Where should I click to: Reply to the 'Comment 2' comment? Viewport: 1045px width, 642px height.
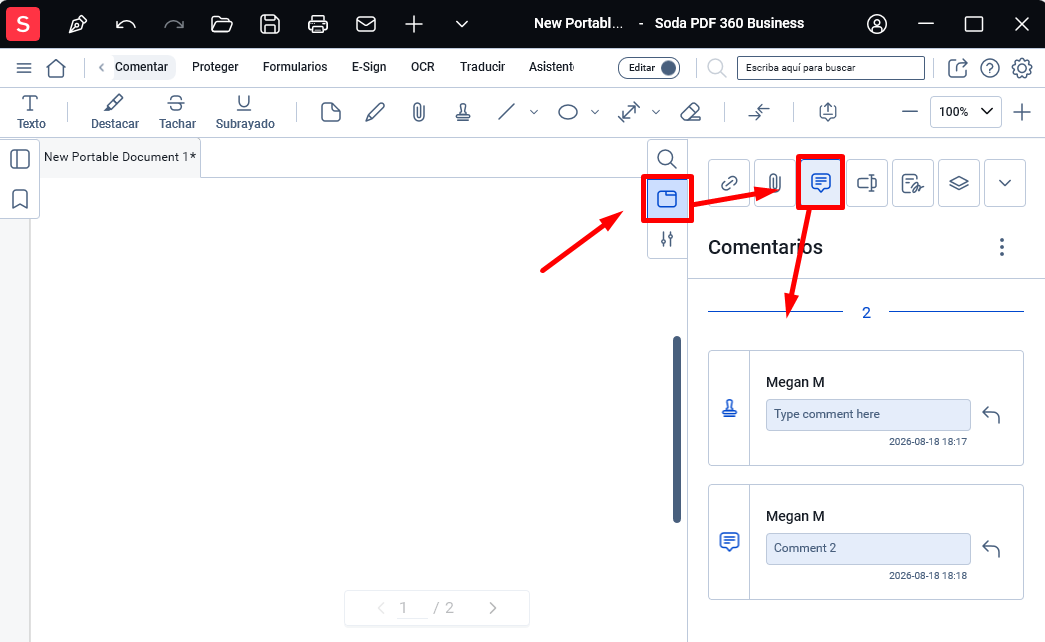[x=991, y=549]
